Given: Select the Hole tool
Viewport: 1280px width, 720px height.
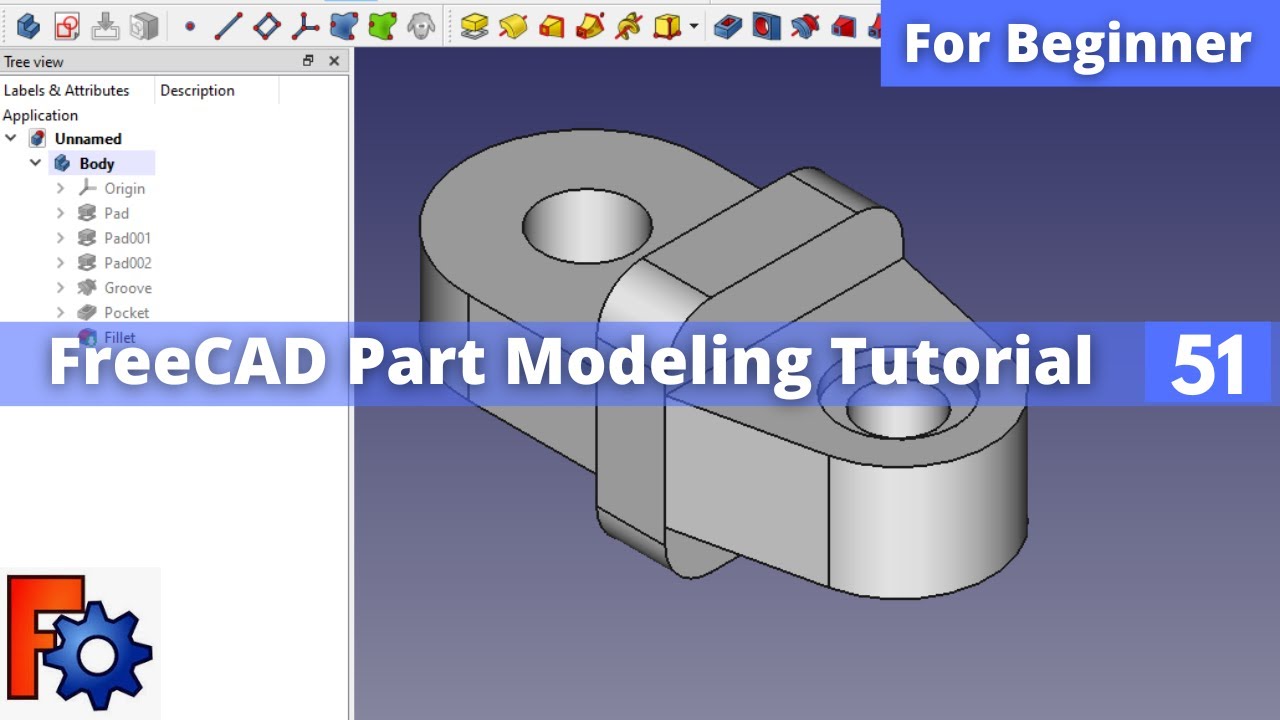Looking at the screenshot, I should pyautogui.click(x=766, y=26).
